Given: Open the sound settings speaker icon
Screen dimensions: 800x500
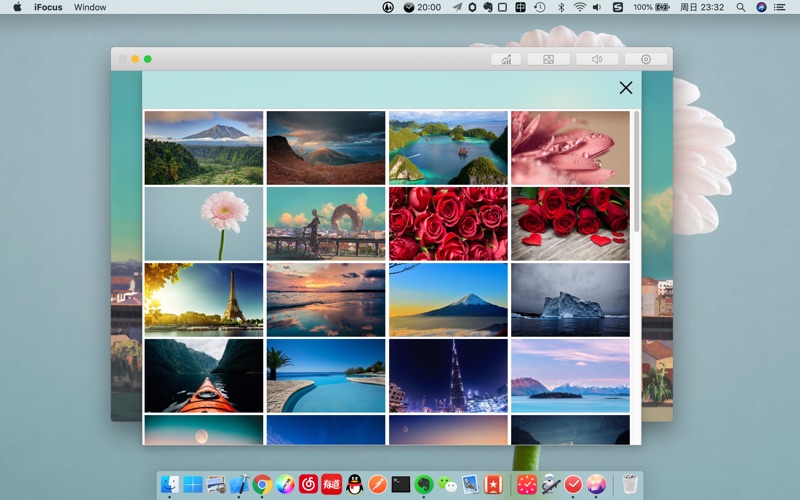Looking at the screenshot, I should (597, 60).
